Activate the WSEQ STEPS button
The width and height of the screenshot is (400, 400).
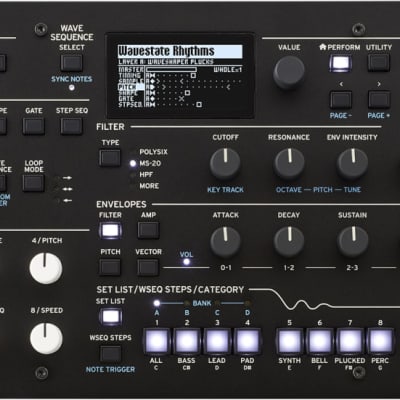coord(110,354)
